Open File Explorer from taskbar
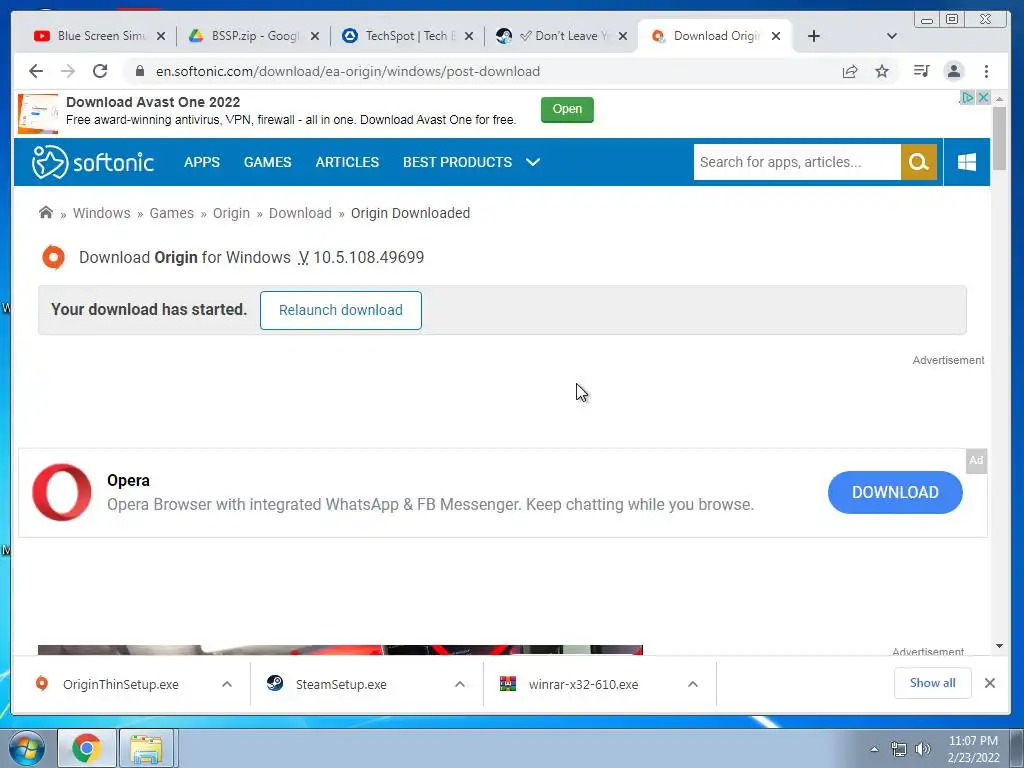1024x768 pixels. [146, 748]
